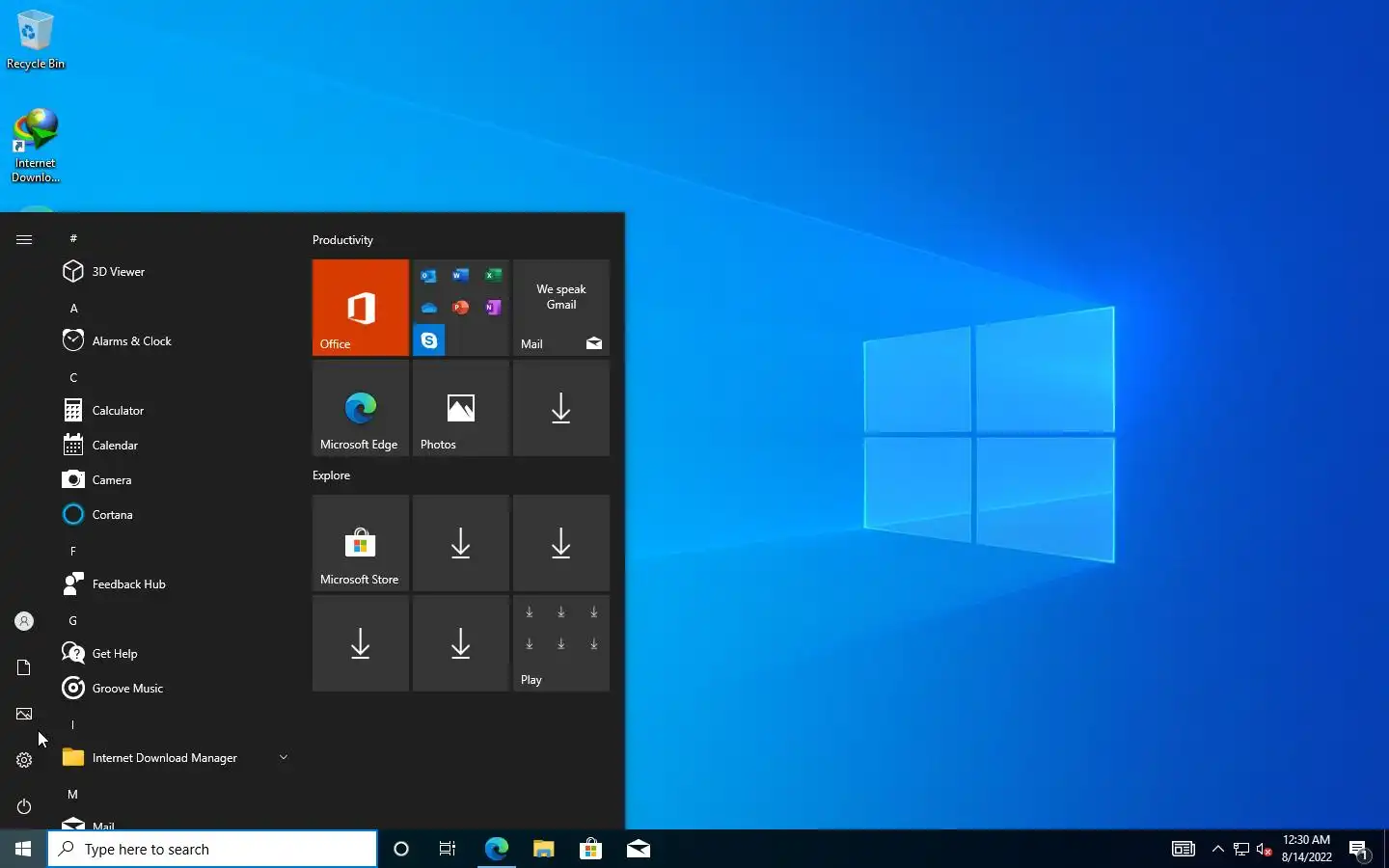
Task: Click the Word icon in Office group tile
Action: [x=461, y=276]
